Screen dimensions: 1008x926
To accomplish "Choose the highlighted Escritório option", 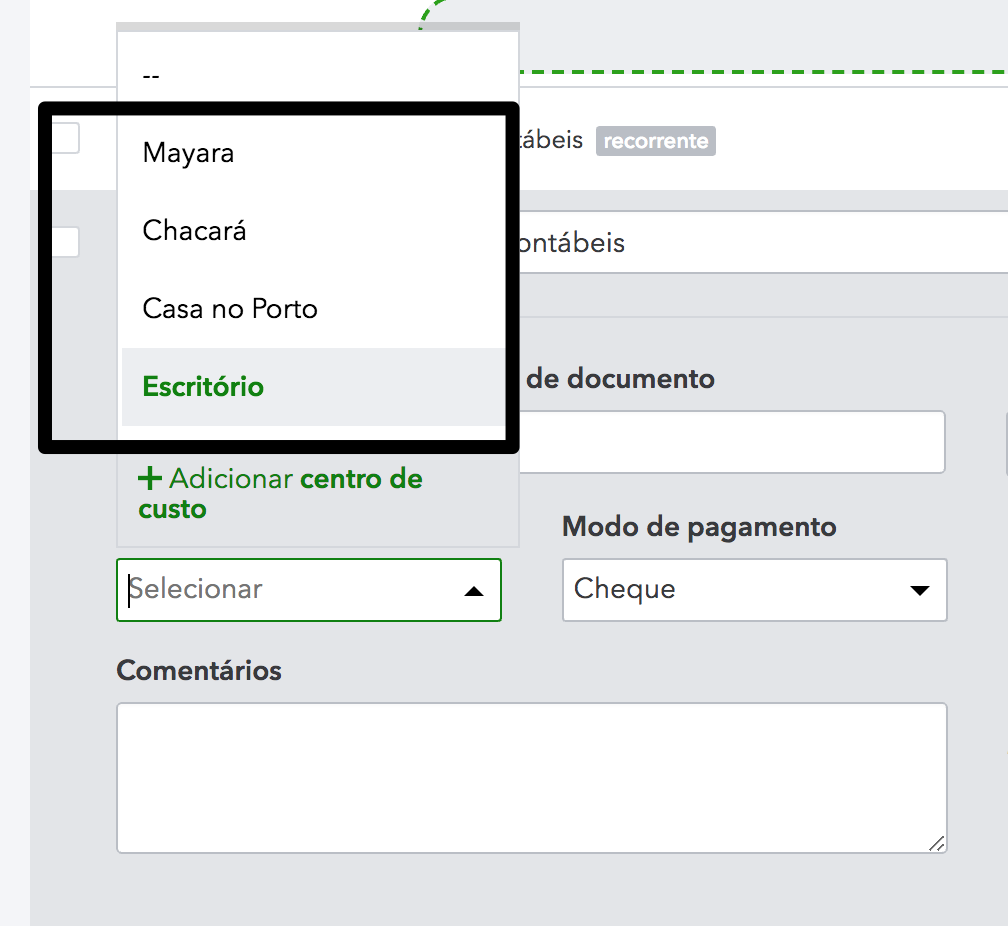I will (204, 387).
